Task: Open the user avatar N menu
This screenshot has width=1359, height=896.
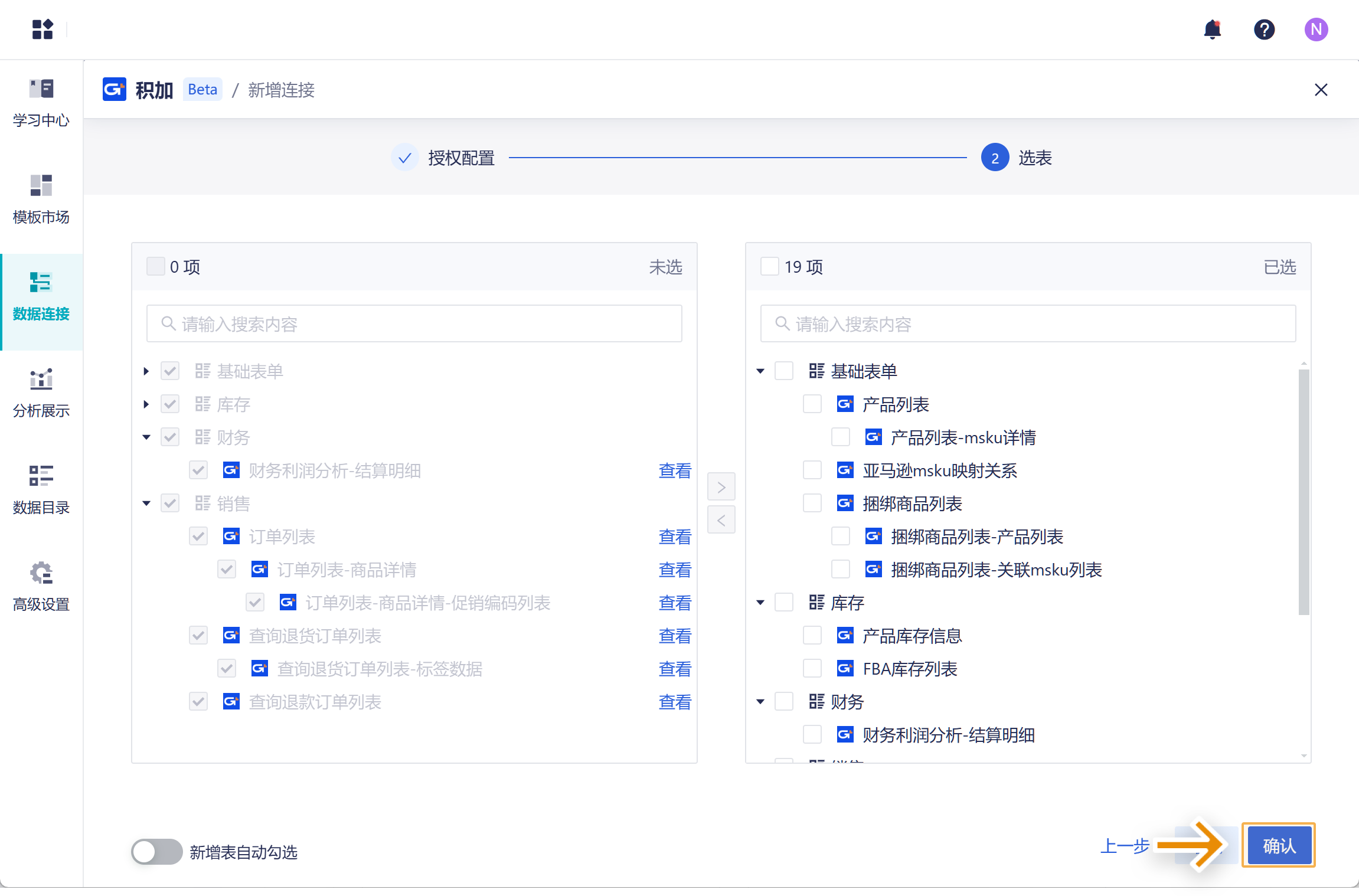Action: tap(1316, 30)
